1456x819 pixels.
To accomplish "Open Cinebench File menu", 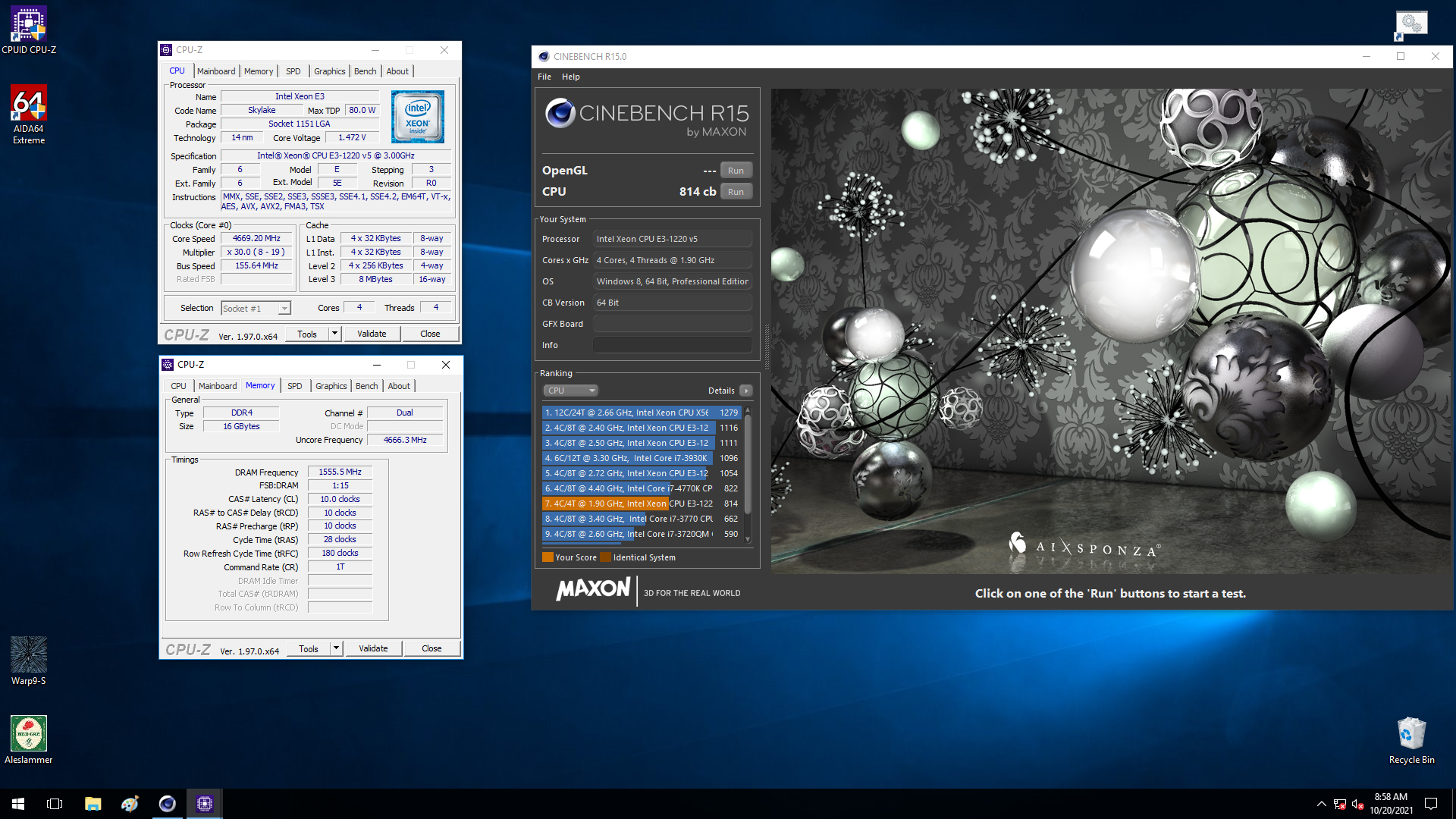I will (x=544, y=77).
